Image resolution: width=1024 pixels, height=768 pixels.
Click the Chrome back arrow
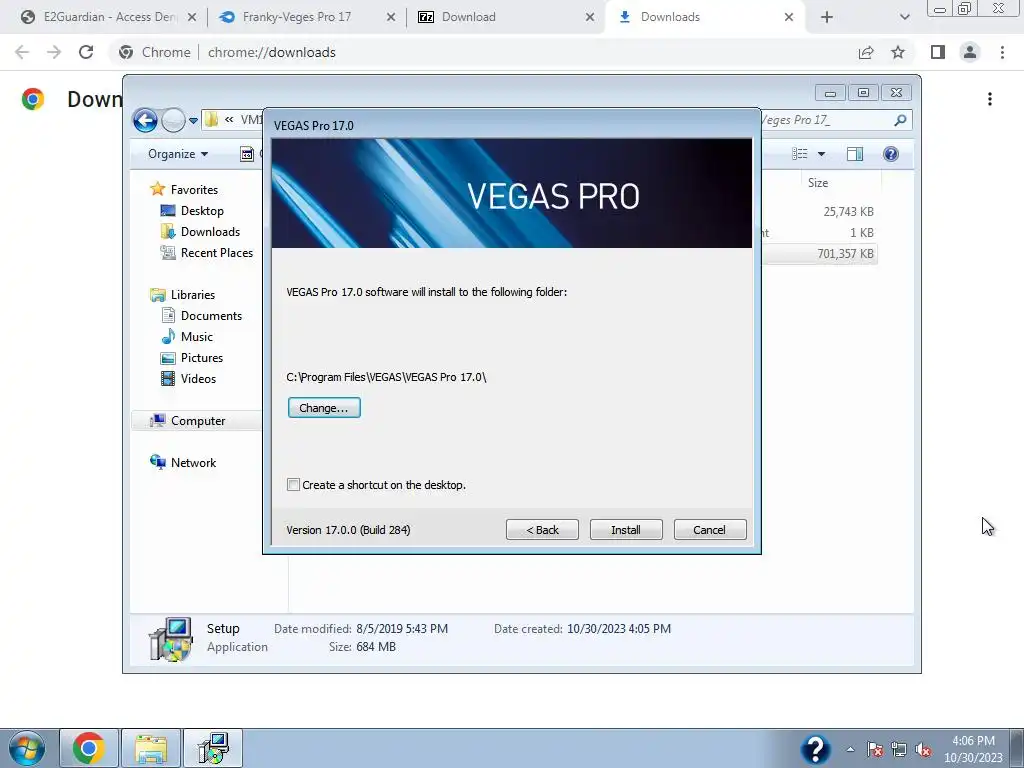(22, 52)
